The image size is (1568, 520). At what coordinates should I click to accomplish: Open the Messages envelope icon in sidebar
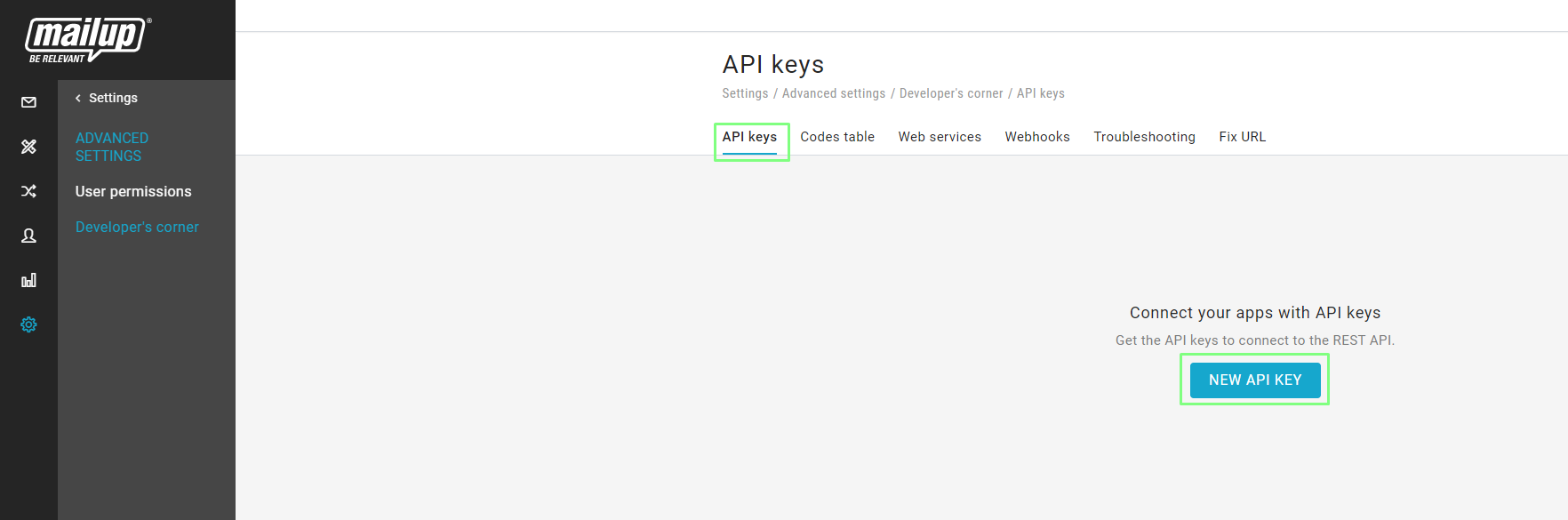pyautogui.click(x=28, y=102)
